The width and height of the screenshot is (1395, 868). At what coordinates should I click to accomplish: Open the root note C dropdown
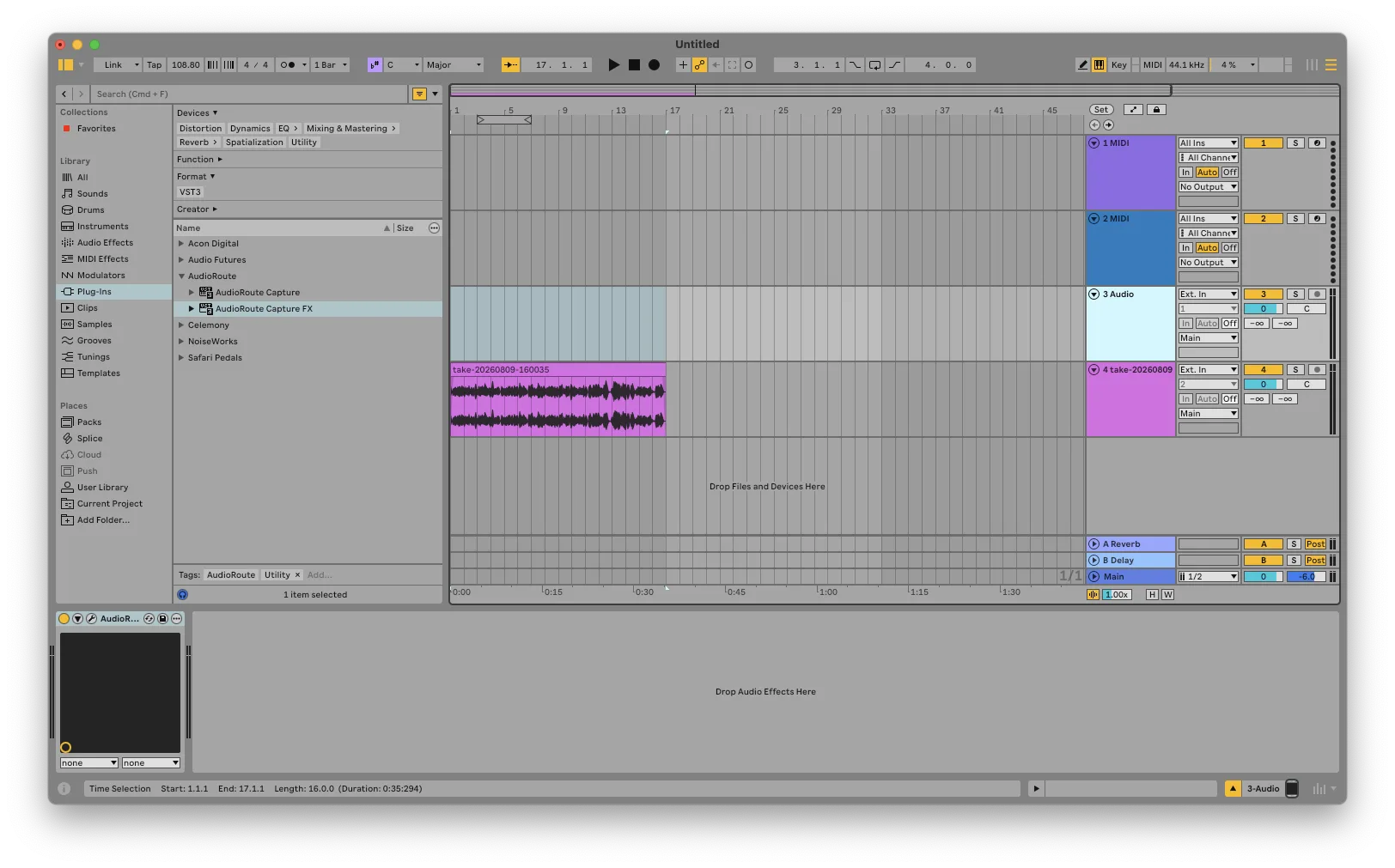pos(403,64)
